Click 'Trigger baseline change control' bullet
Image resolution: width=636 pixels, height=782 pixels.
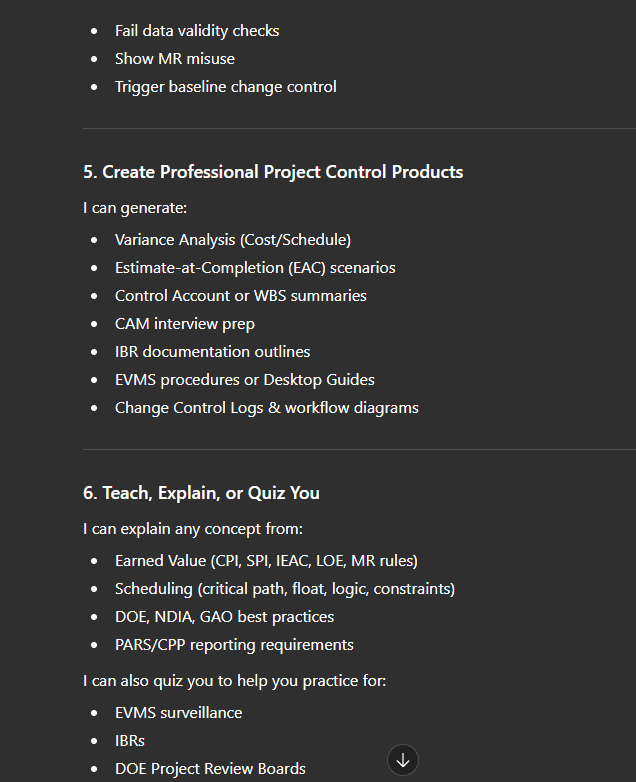[x=225, y=87]
